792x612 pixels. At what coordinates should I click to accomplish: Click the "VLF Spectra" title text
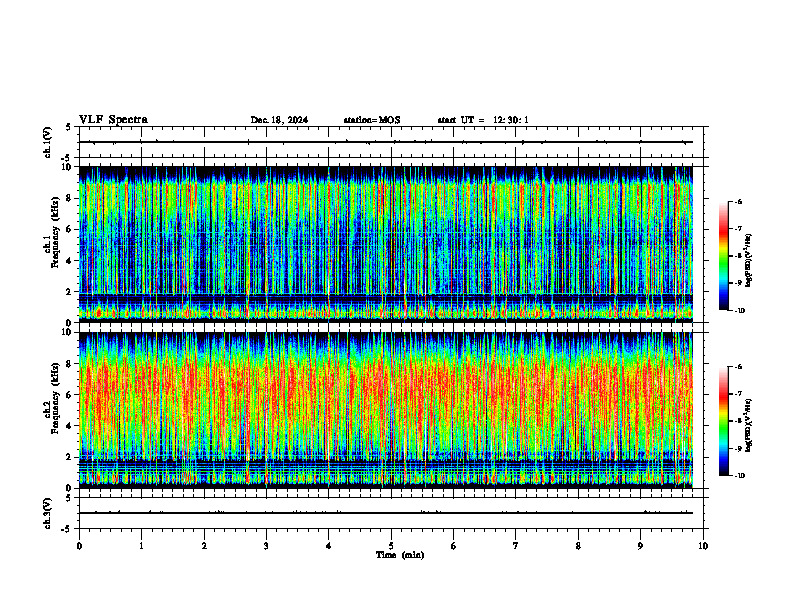coord(113,120)
